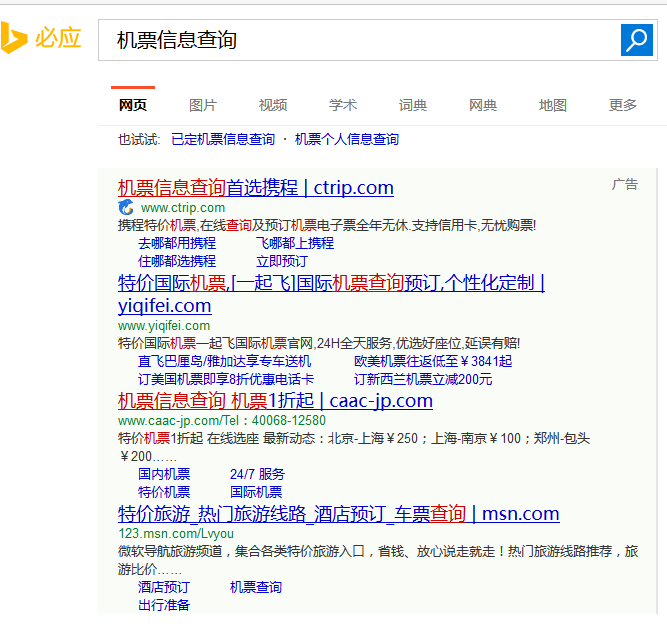Open the 国内机票 sublink
Image resolution: width=667 pixels, height=627 pixels.
(164, 474)
